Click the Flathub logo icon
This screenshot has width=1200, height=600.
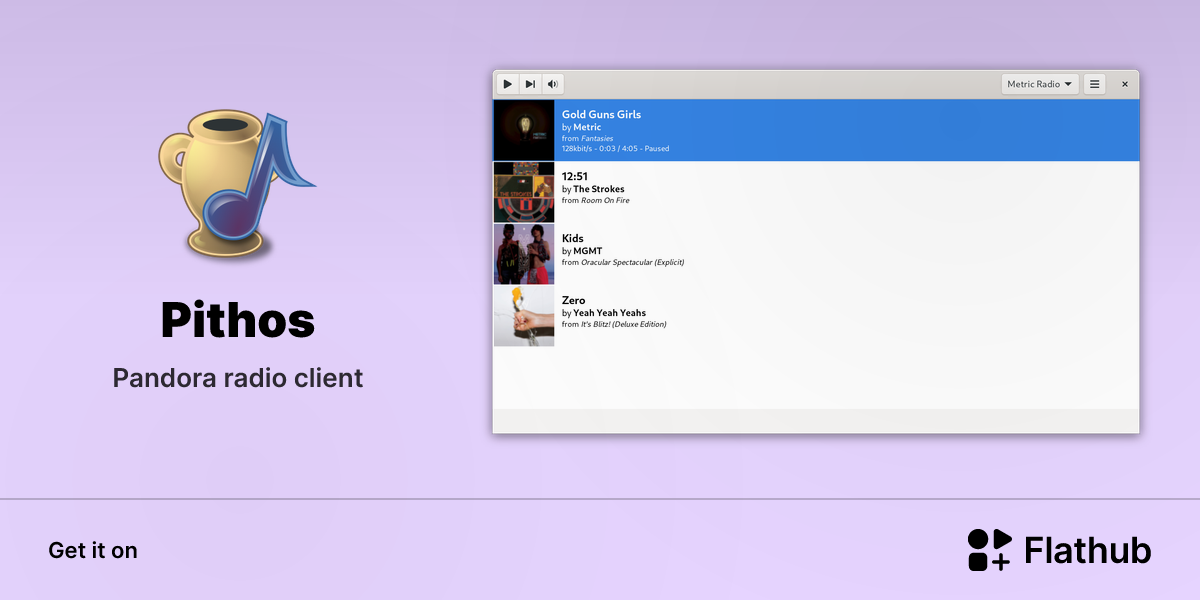pyautogui.click(x=990, y=550)
